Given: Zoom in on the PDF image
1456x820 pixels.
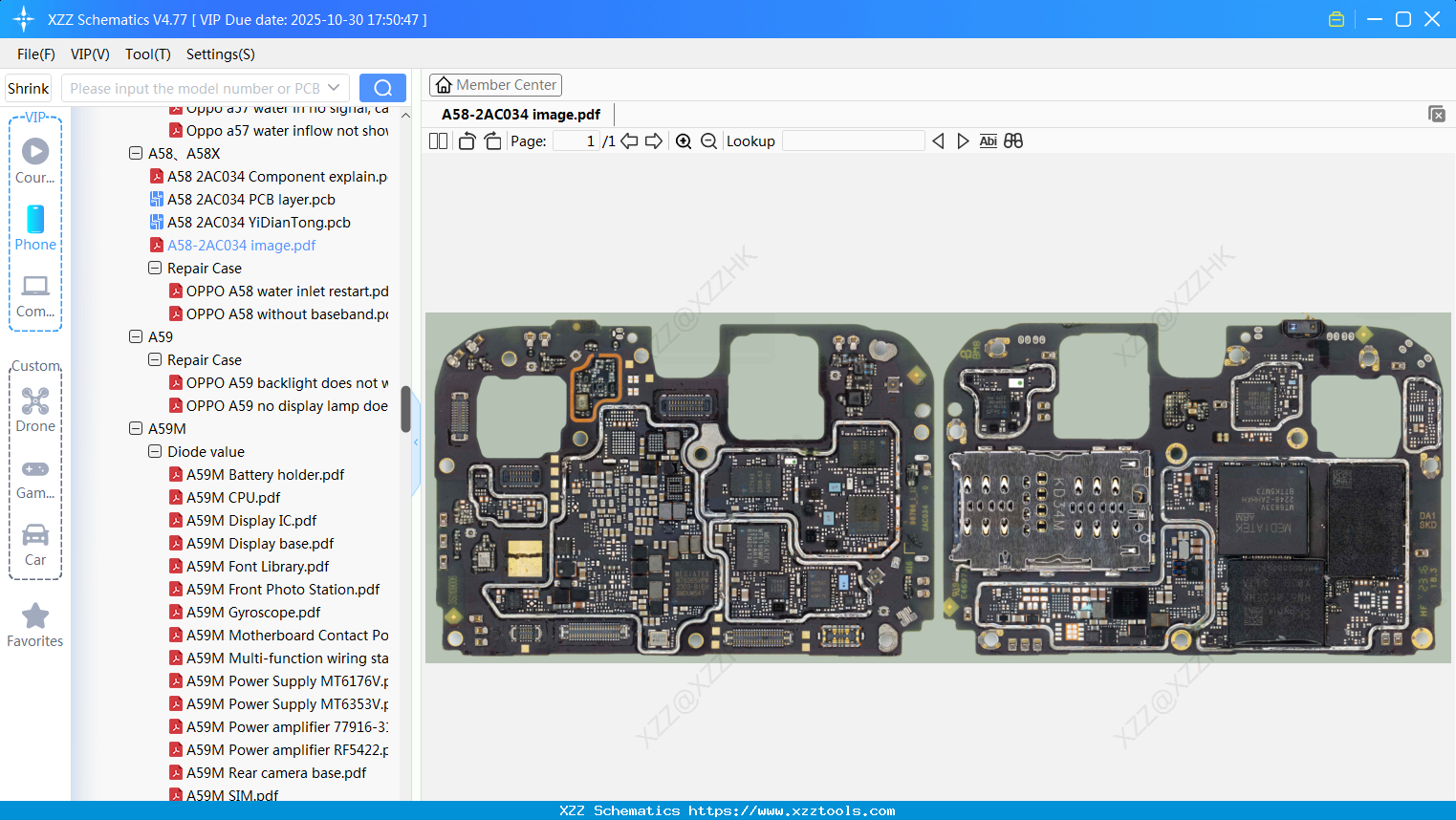Looking at the screenshot, I should tap(684, 141).
